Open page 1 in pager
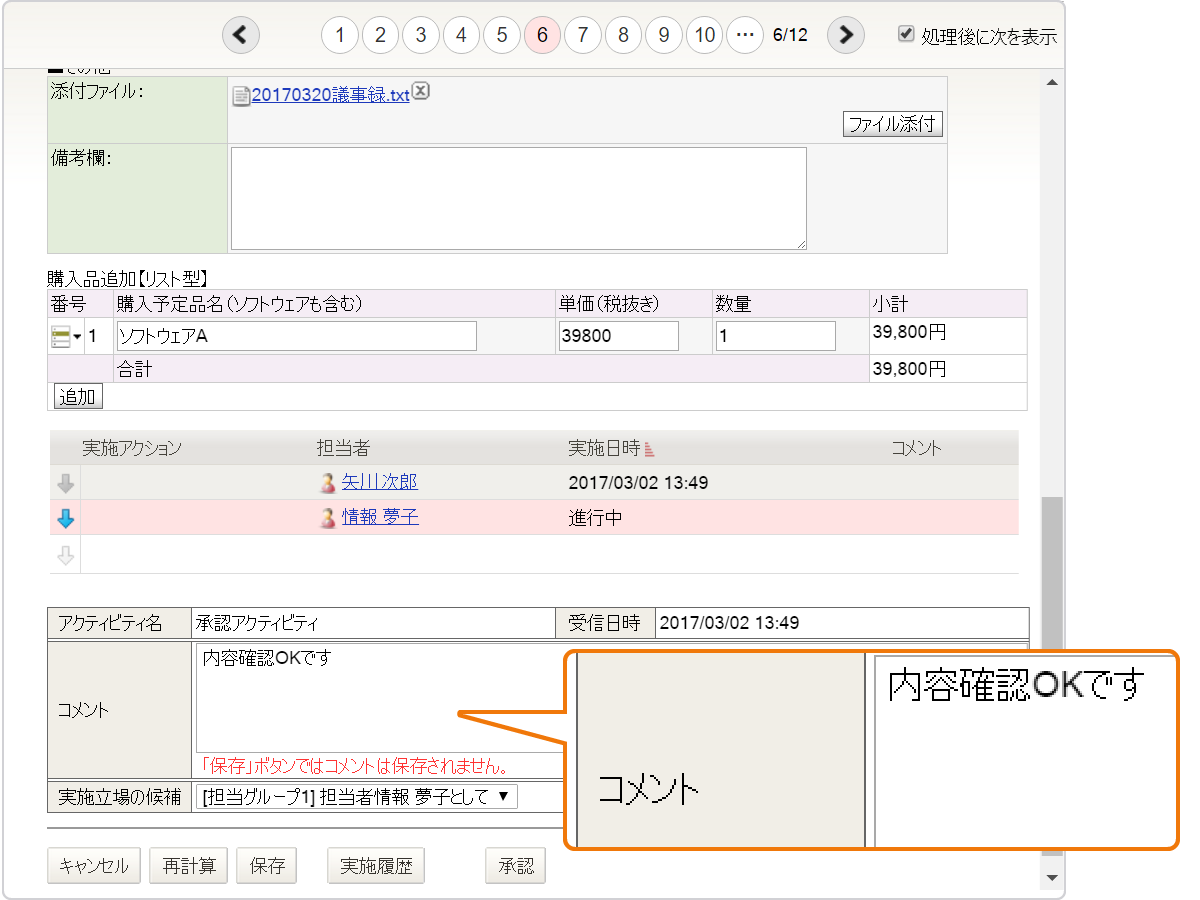 [x=340, y=35]
